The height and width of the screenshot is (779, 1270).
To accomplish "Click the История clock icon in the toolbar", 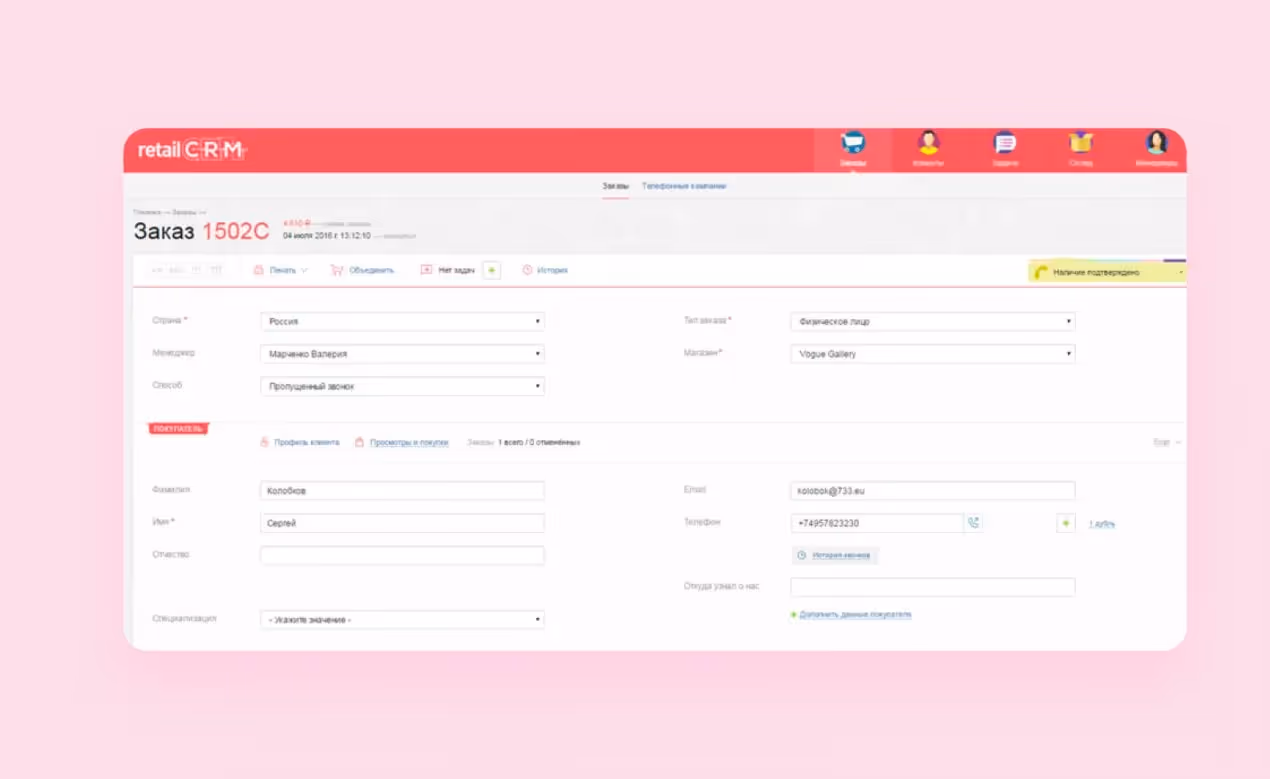I will [527, 269].
